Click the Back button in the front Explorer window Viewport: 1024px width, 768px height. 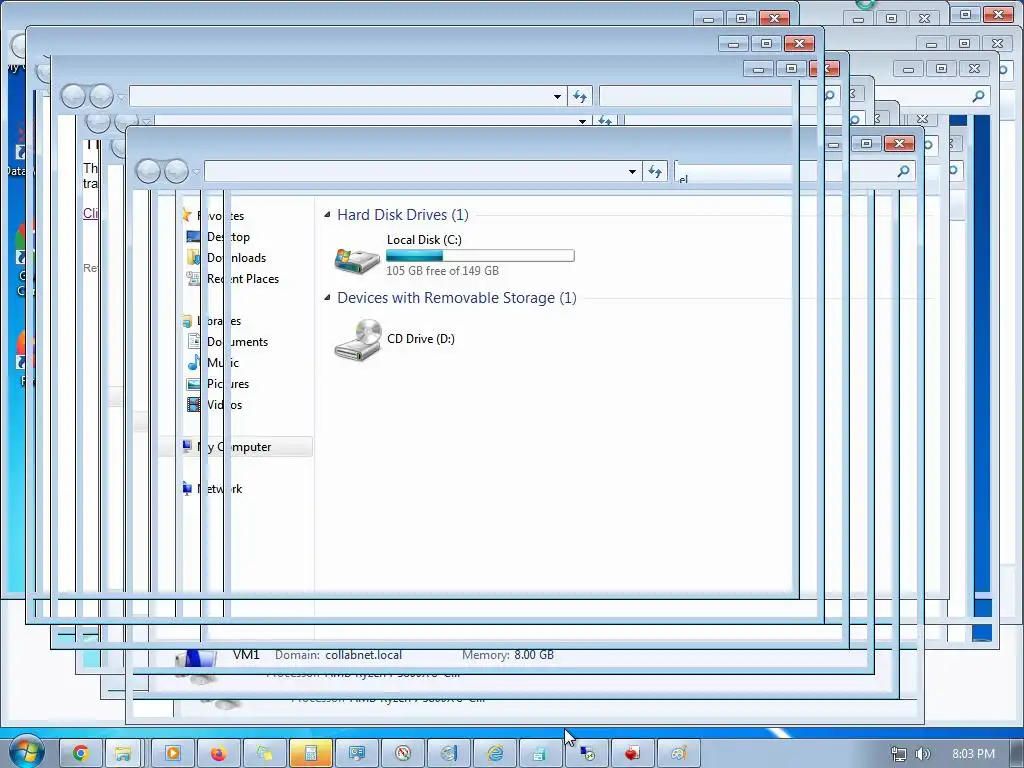pos(148,171)
